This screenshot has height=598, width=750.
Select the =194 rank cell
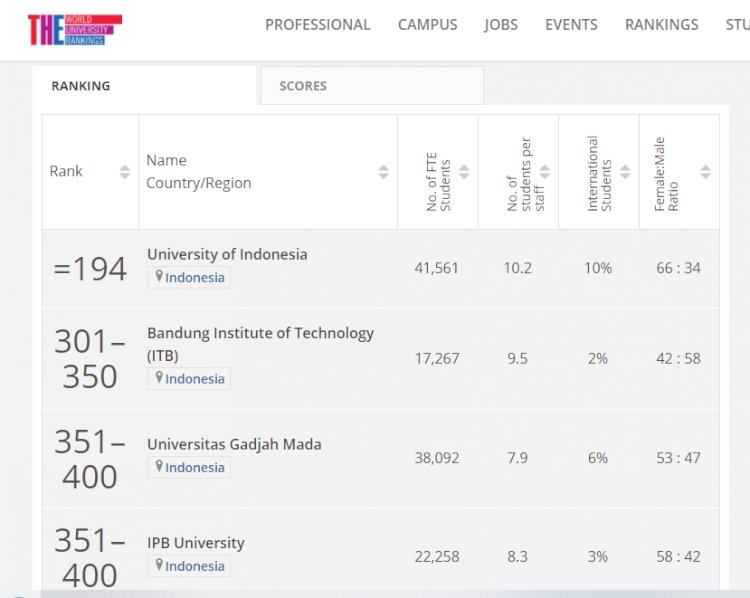pyautogui.click(x=90, y=268)
